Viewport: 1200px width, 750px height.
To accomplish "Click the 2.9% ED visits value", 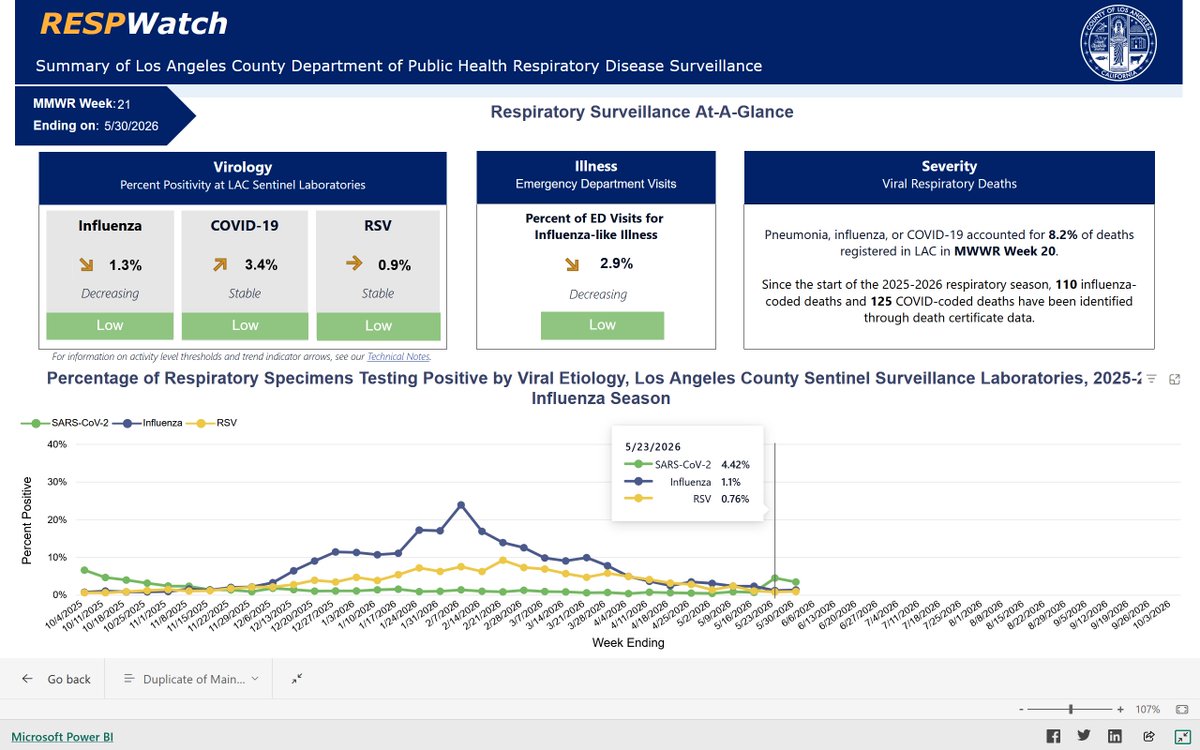I will pyautogui.click(x=616, y=264).
